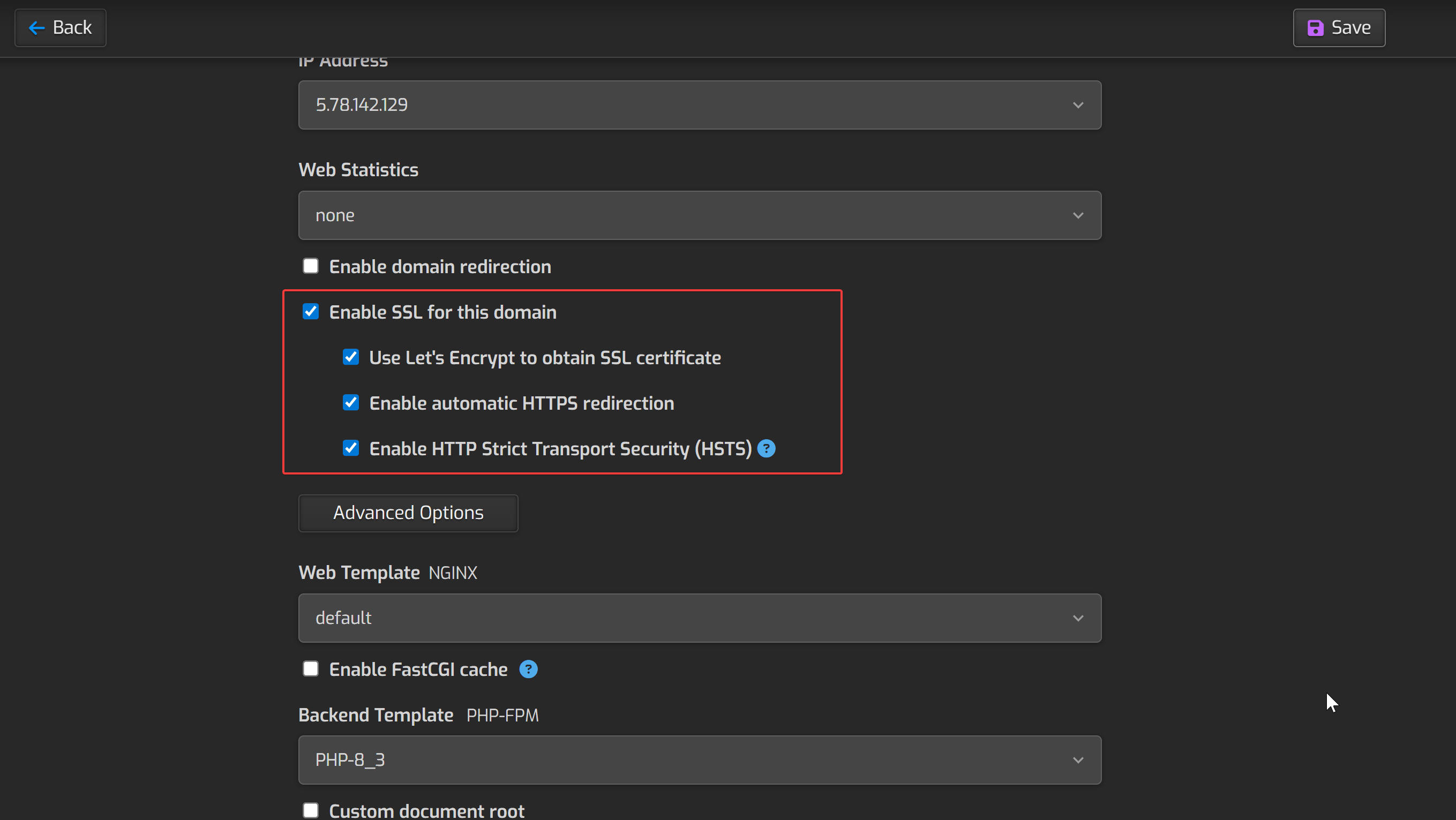Open the Web Template default dropdown

(699, 618)
